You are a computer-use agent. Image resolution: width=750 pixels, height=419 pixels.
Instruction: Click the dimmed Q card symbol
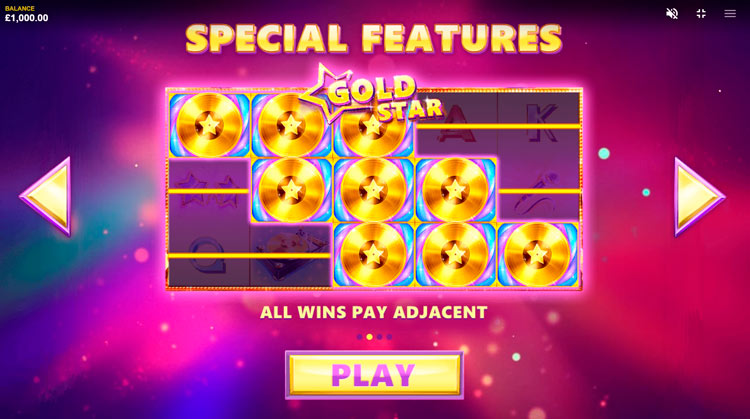point(209,255)
